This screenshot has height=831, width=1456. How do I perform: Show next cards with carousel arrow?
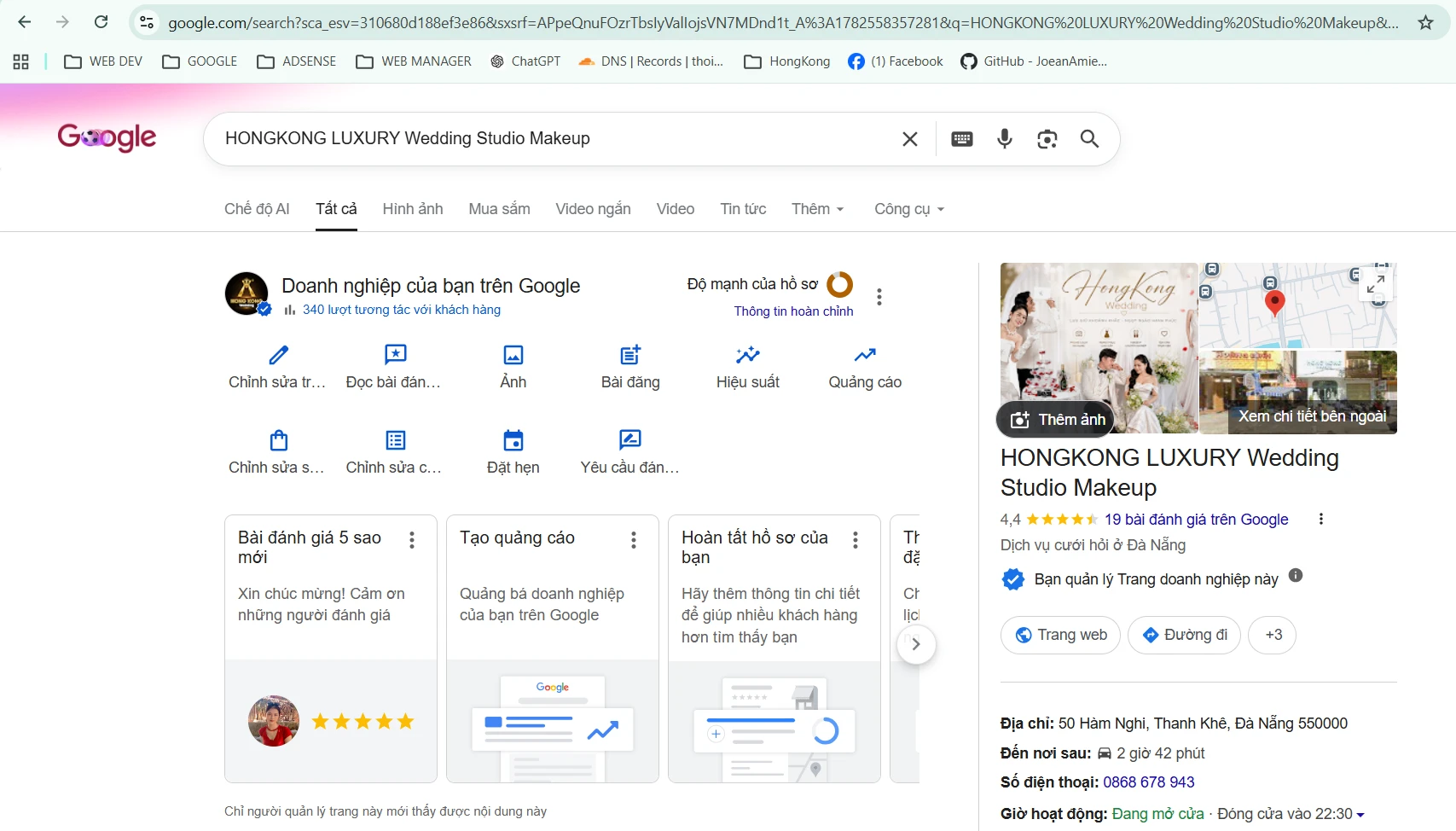(916, 644)
